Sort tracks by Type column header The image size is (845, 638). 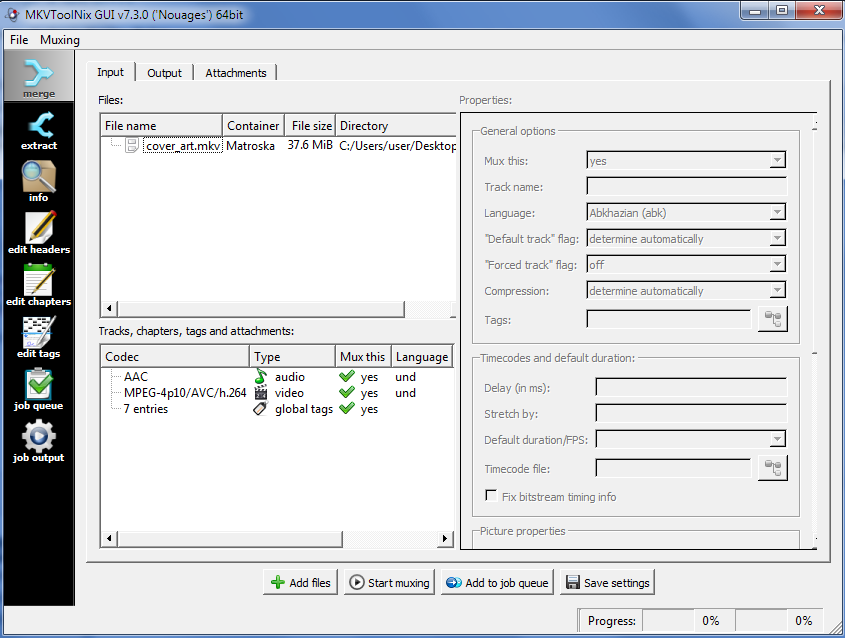tap(293, 357)
